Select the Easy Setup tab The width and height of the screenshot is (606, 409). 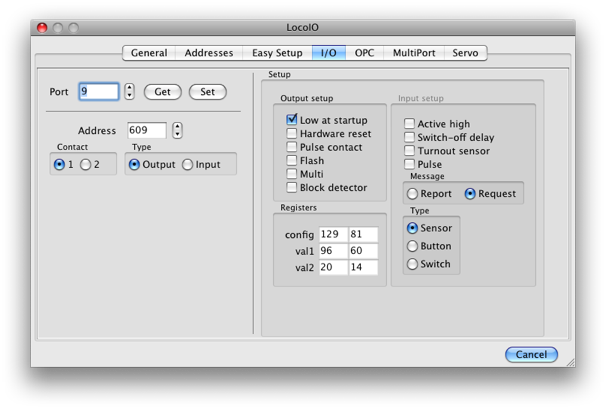277,53
